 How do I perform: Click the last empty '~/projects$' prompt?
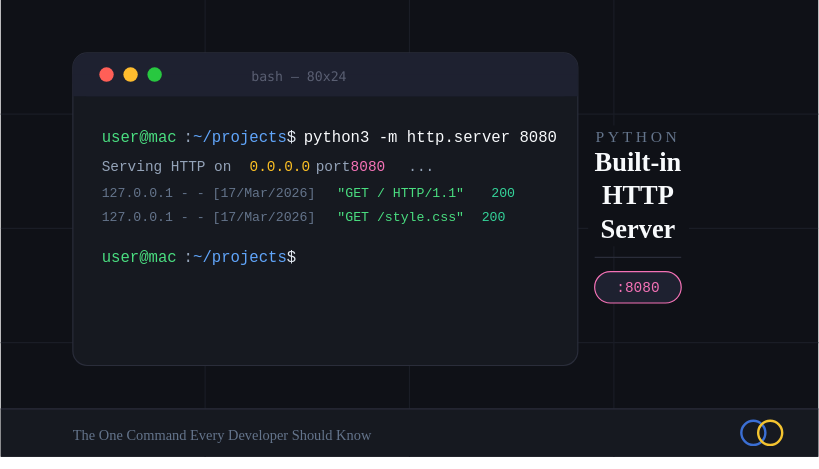244,257
